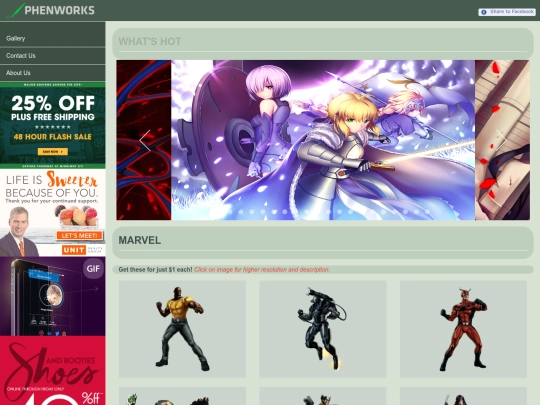Share the page to Facebook
The height and width of the screenshot is (405, 540).
507,12
